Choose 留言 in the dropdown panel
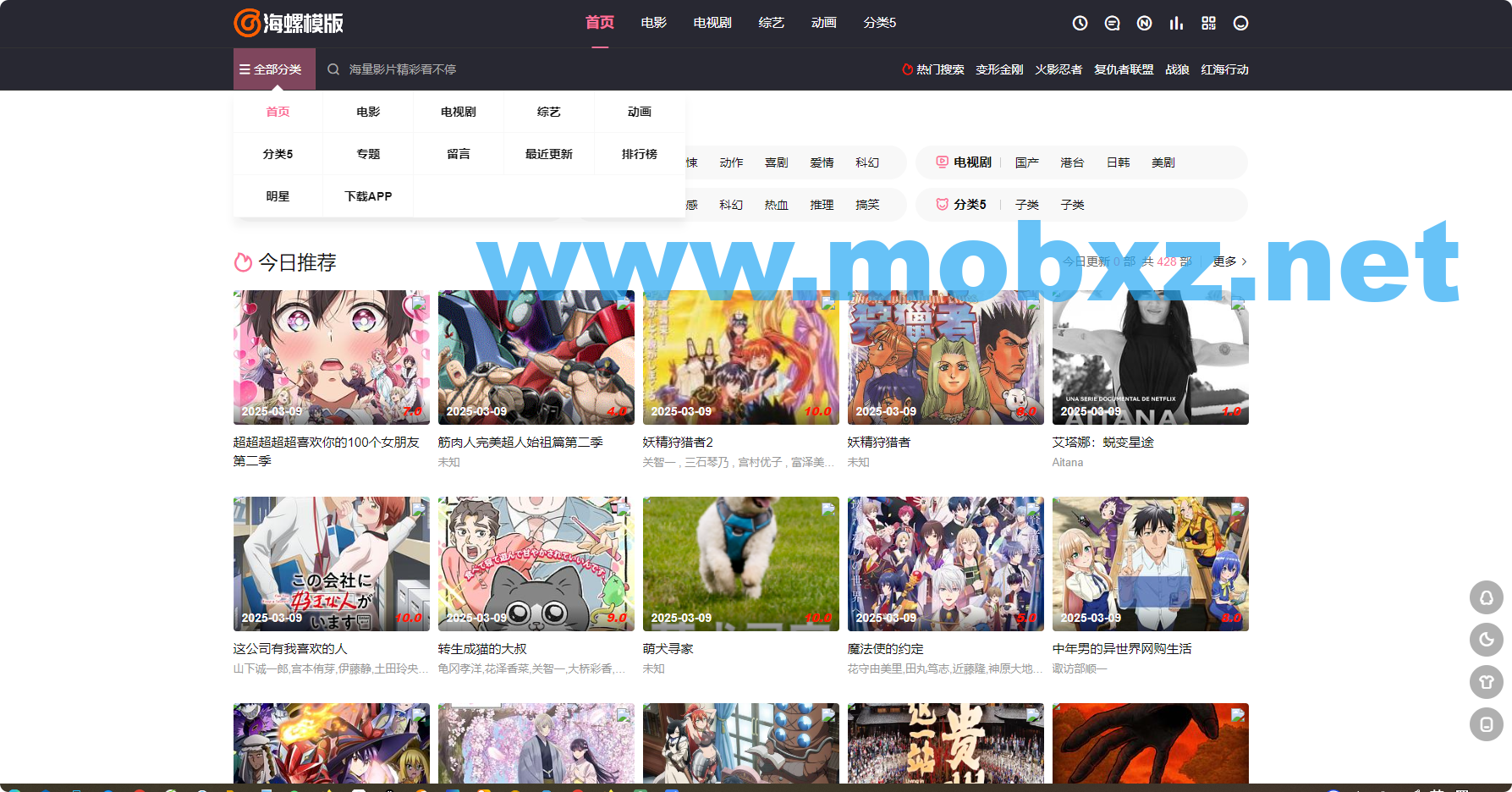1512x792 pixels. 459,154
